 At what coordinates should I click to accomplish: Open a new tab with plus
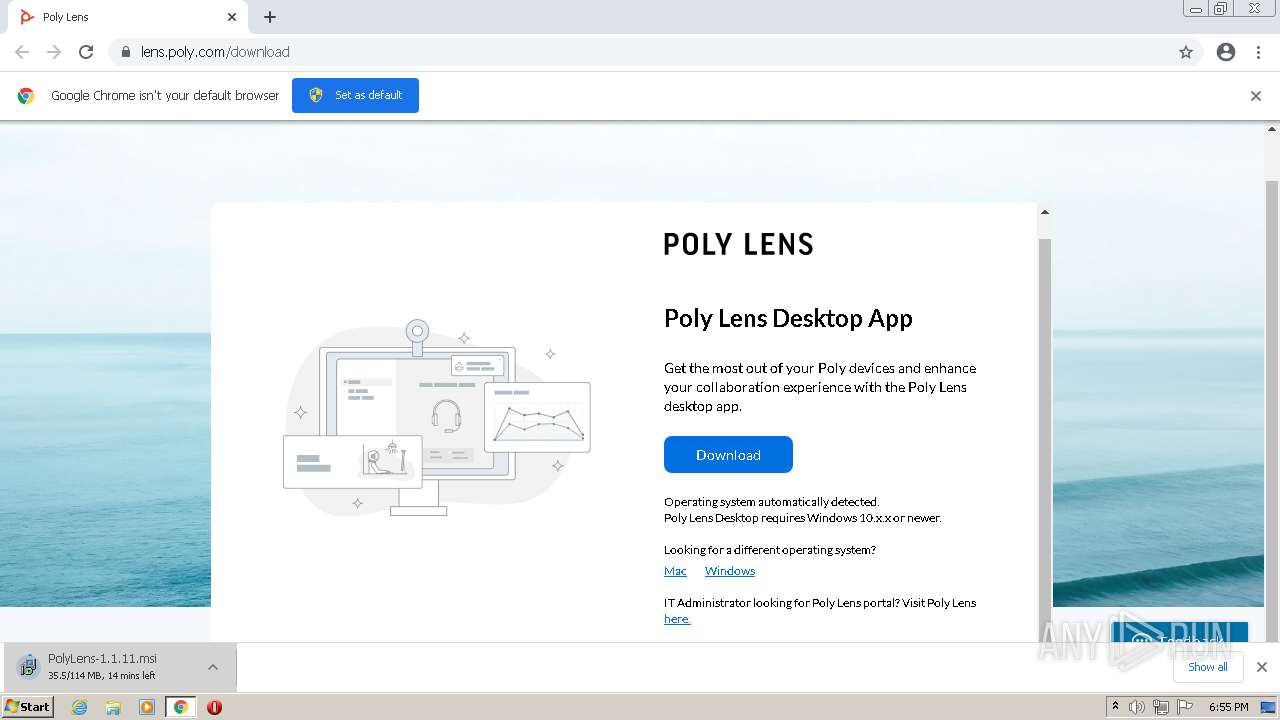(x=270, y=17)
